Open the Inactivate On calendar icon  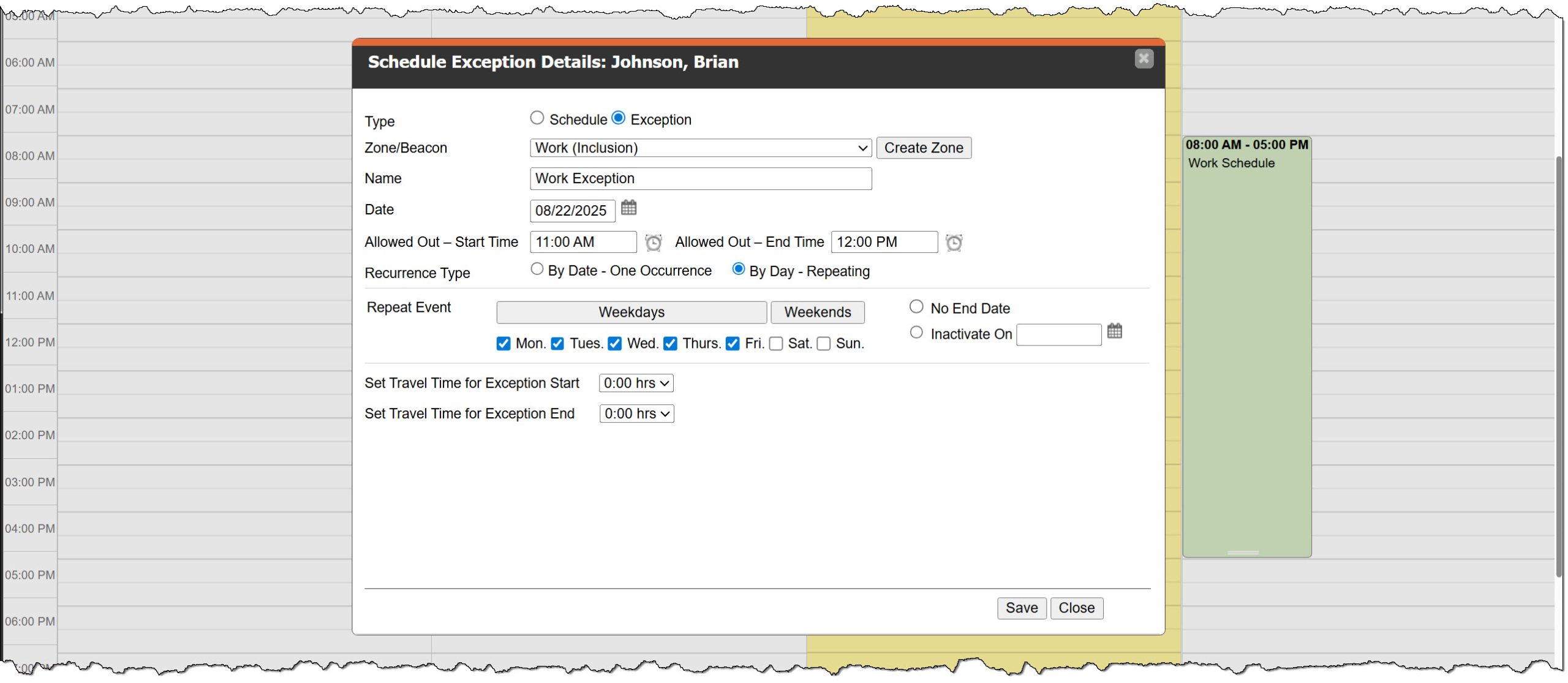(1115, 331)
